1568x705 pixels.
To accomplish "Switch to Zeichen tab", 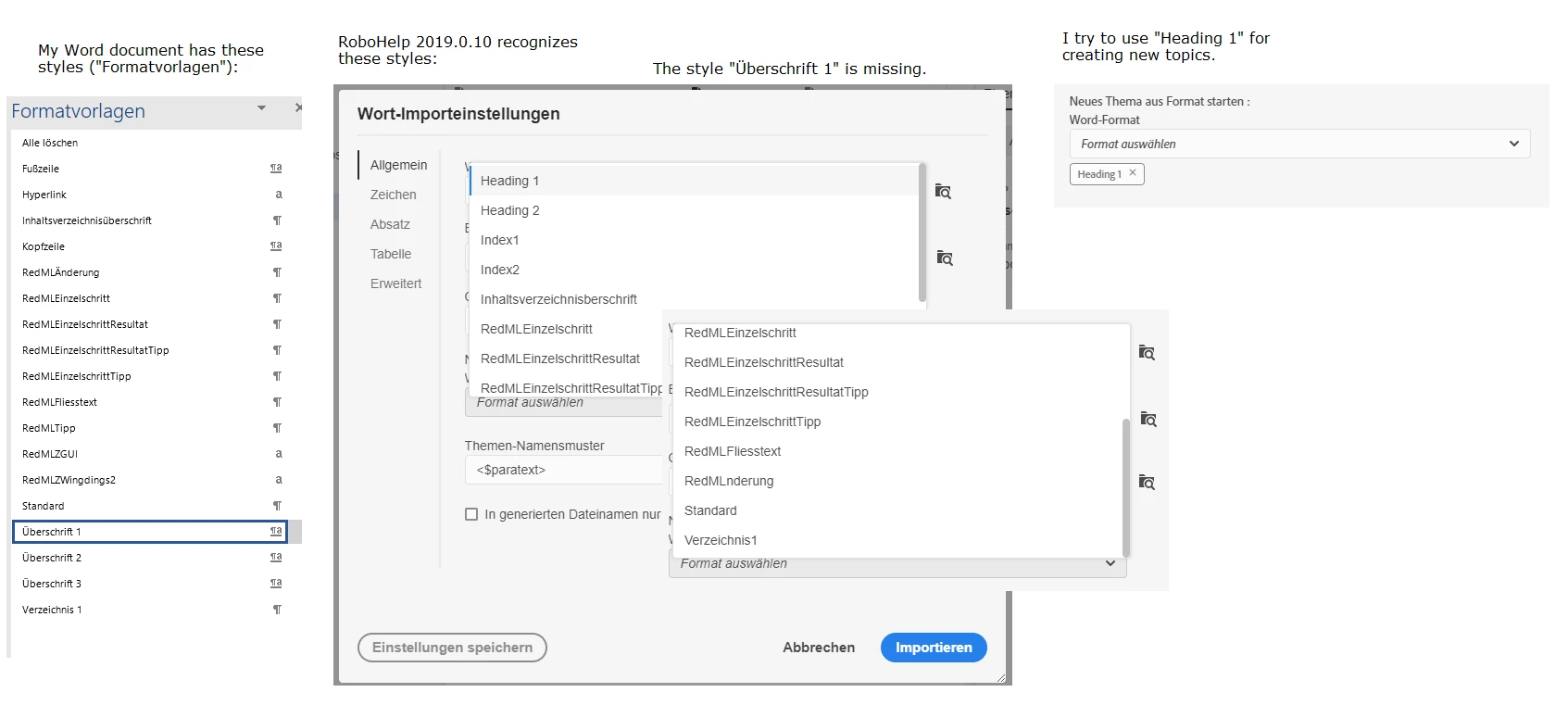I will 394,195.
